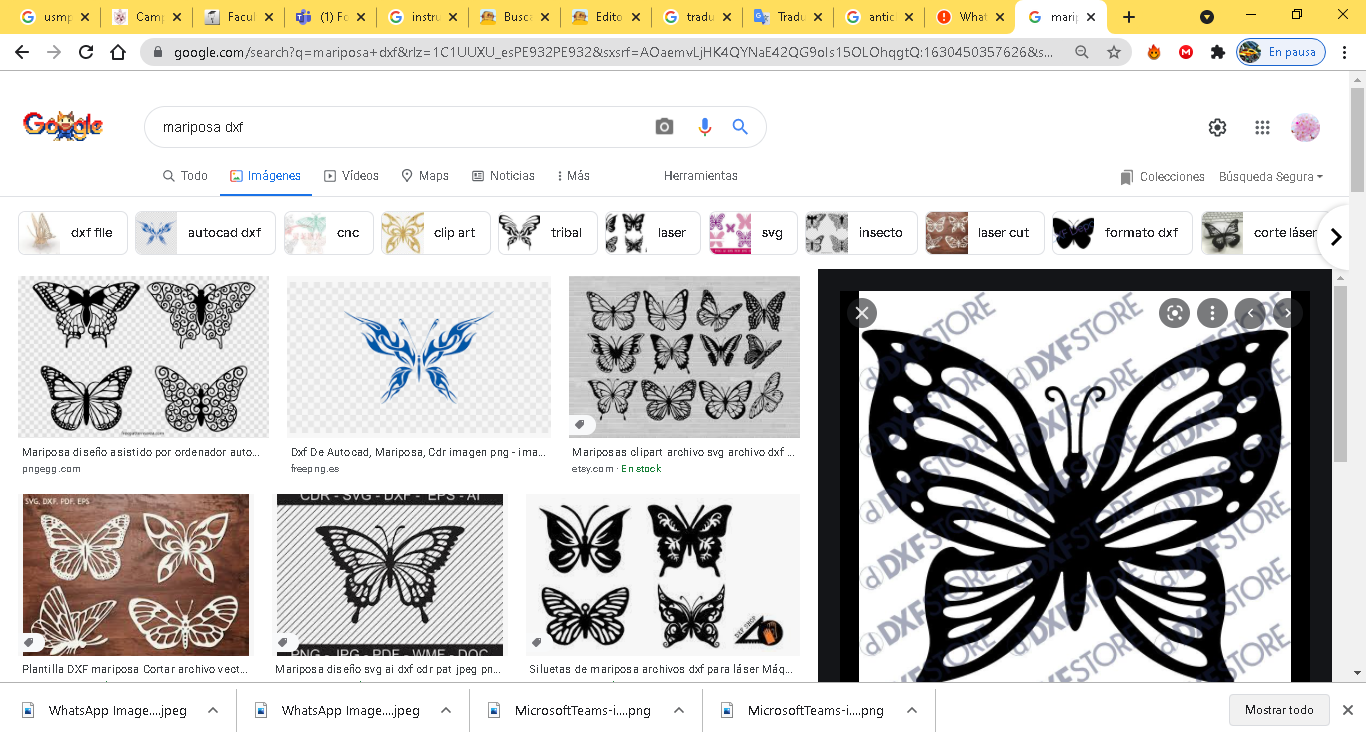The width and height of the screenshot is (1366, 738).
Task: Go back in browser
Action: point(22,53)
